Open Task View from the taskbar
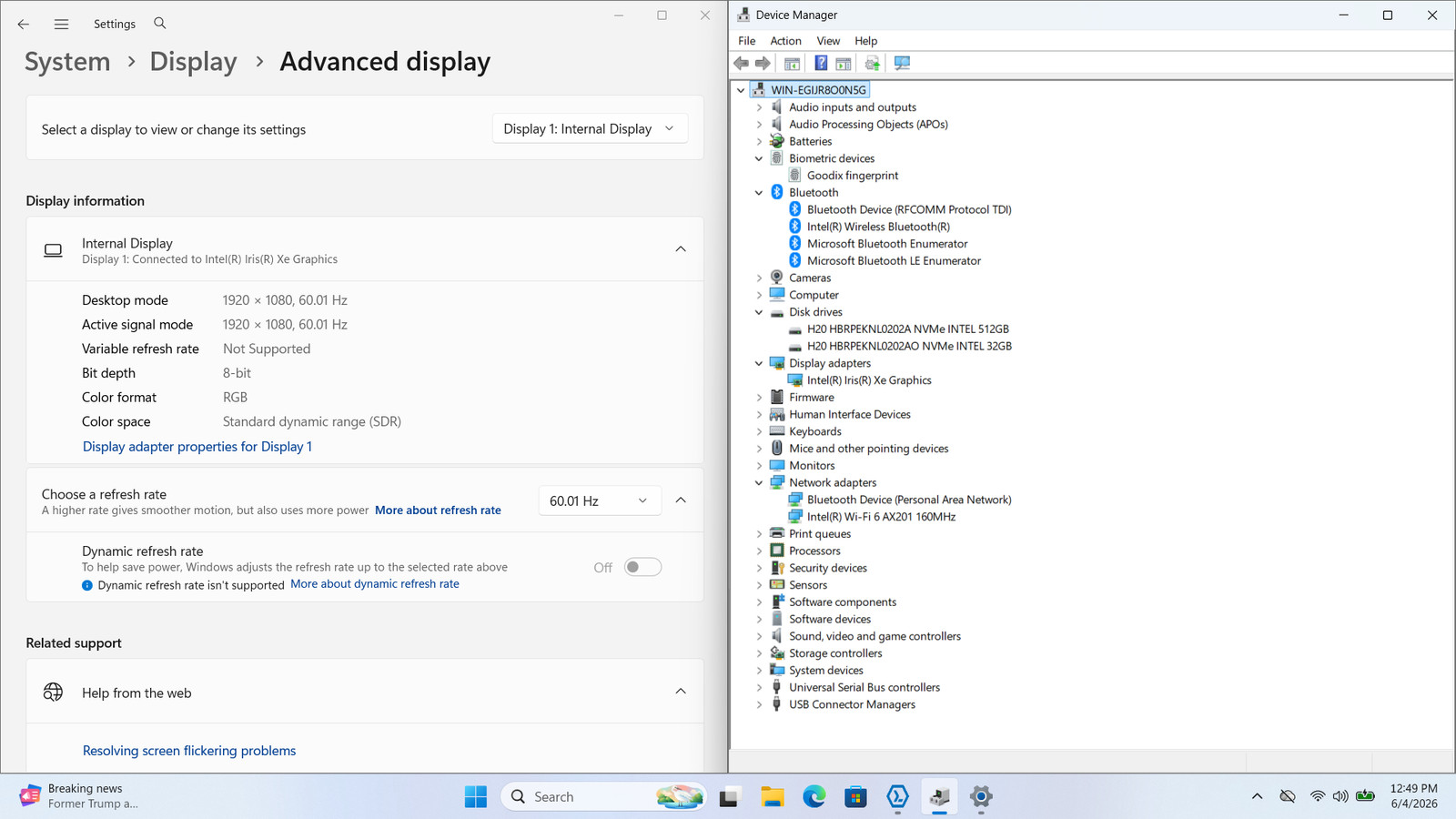This screenshot has width=1456, height=819. click(729, 797)
